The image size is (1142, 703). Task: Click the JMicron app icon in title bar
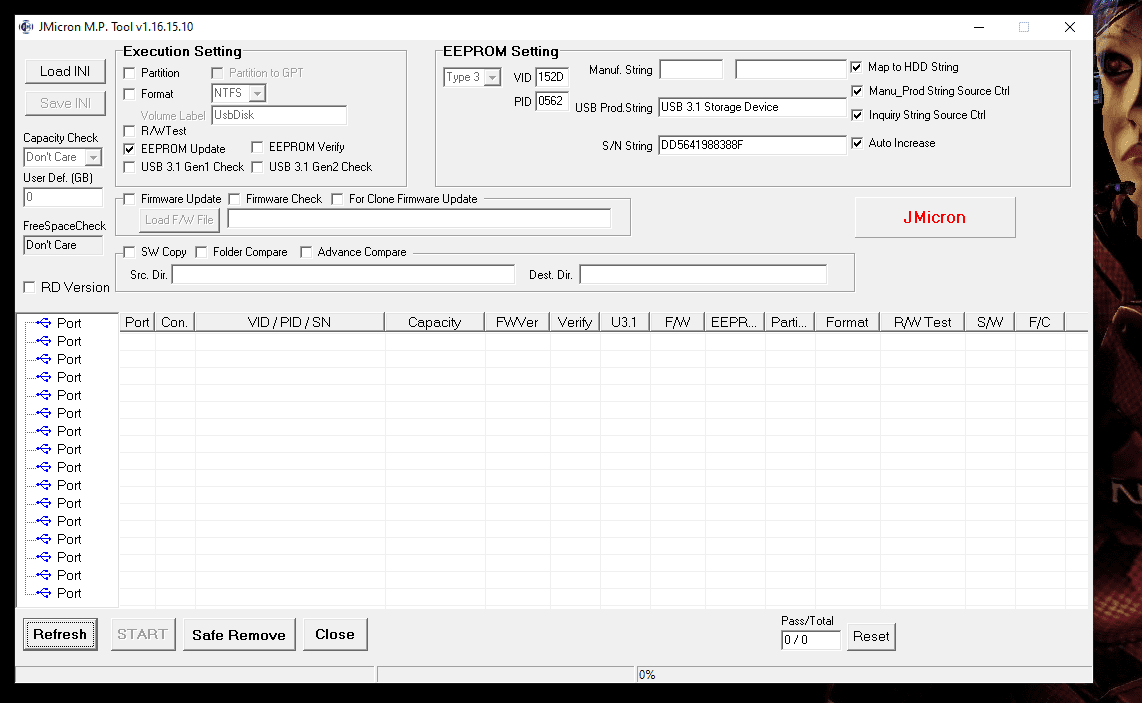[x=26, y=27]
